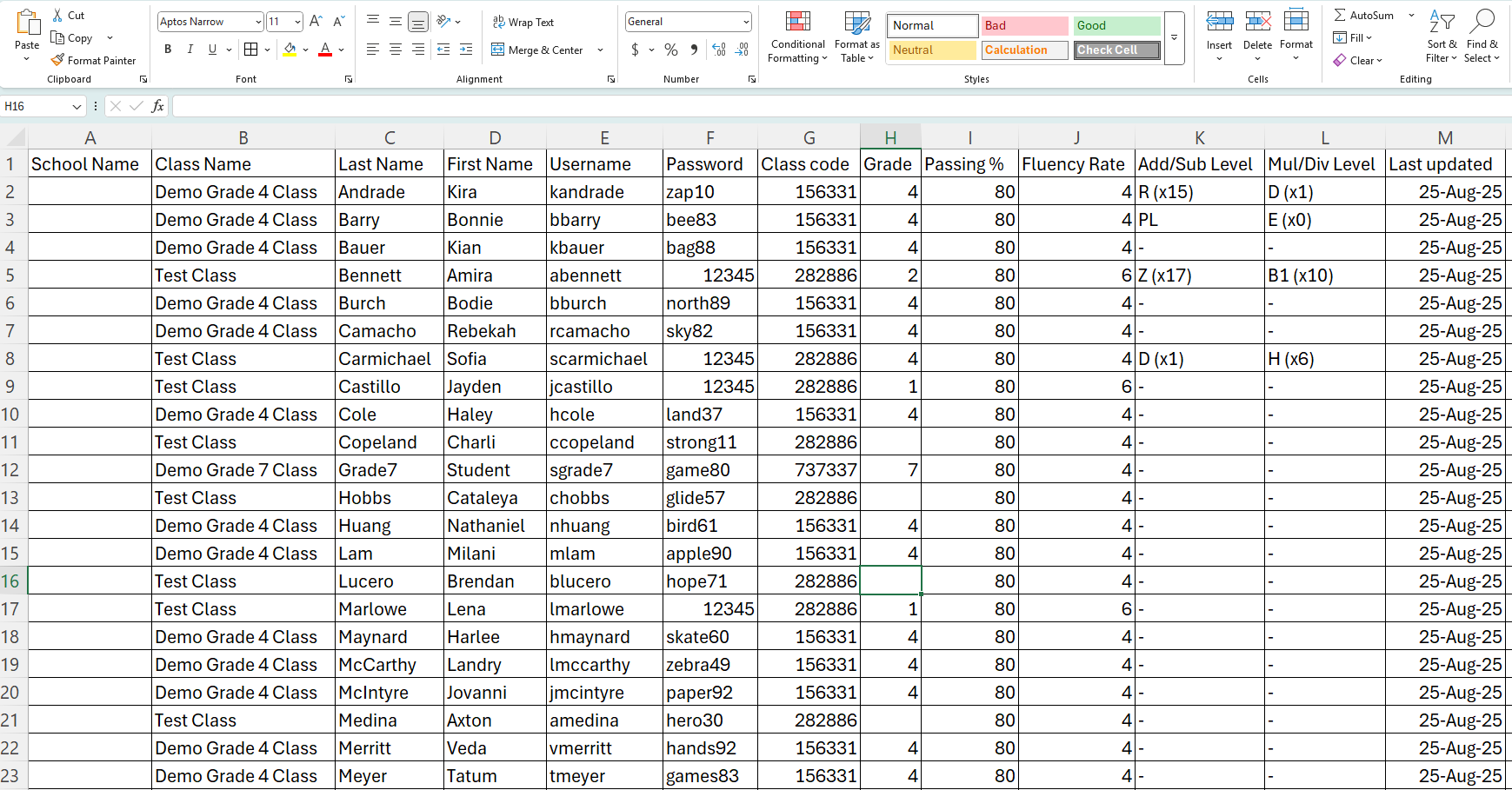Select the cell containing Carmichael
This screenshot has width=1512, height=790.
[390, 359]
